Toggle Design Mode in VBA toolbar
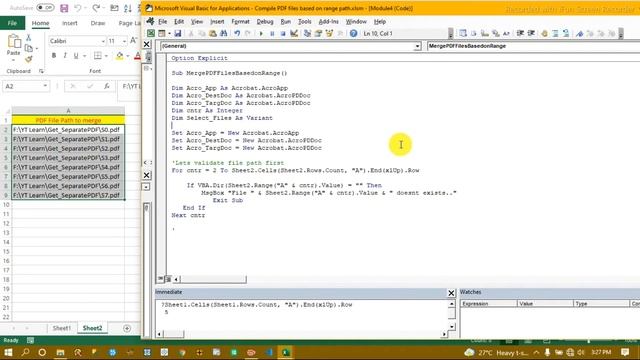This screenshot has height=360, width=640. [x=294, y=33]
